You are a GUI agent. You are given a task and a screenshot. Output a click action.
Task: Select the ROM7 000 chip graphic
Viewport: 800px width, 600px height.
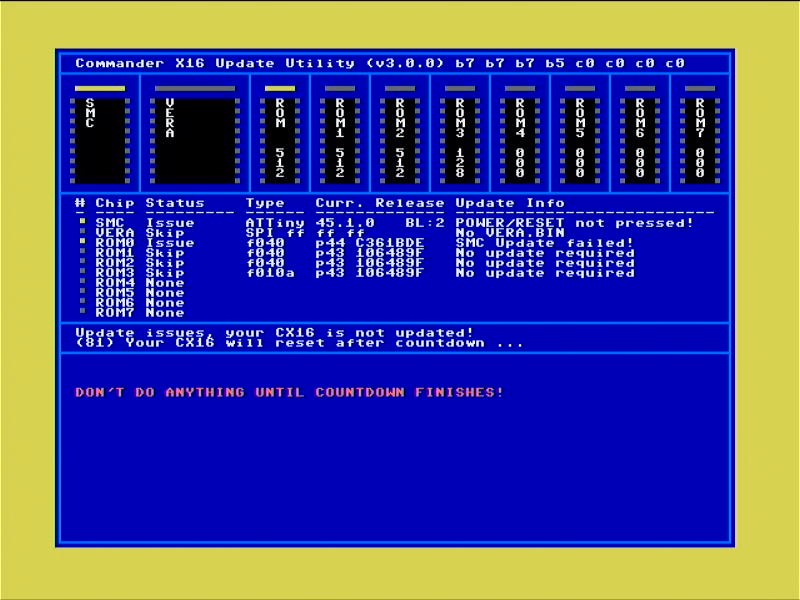click(700, 140)
